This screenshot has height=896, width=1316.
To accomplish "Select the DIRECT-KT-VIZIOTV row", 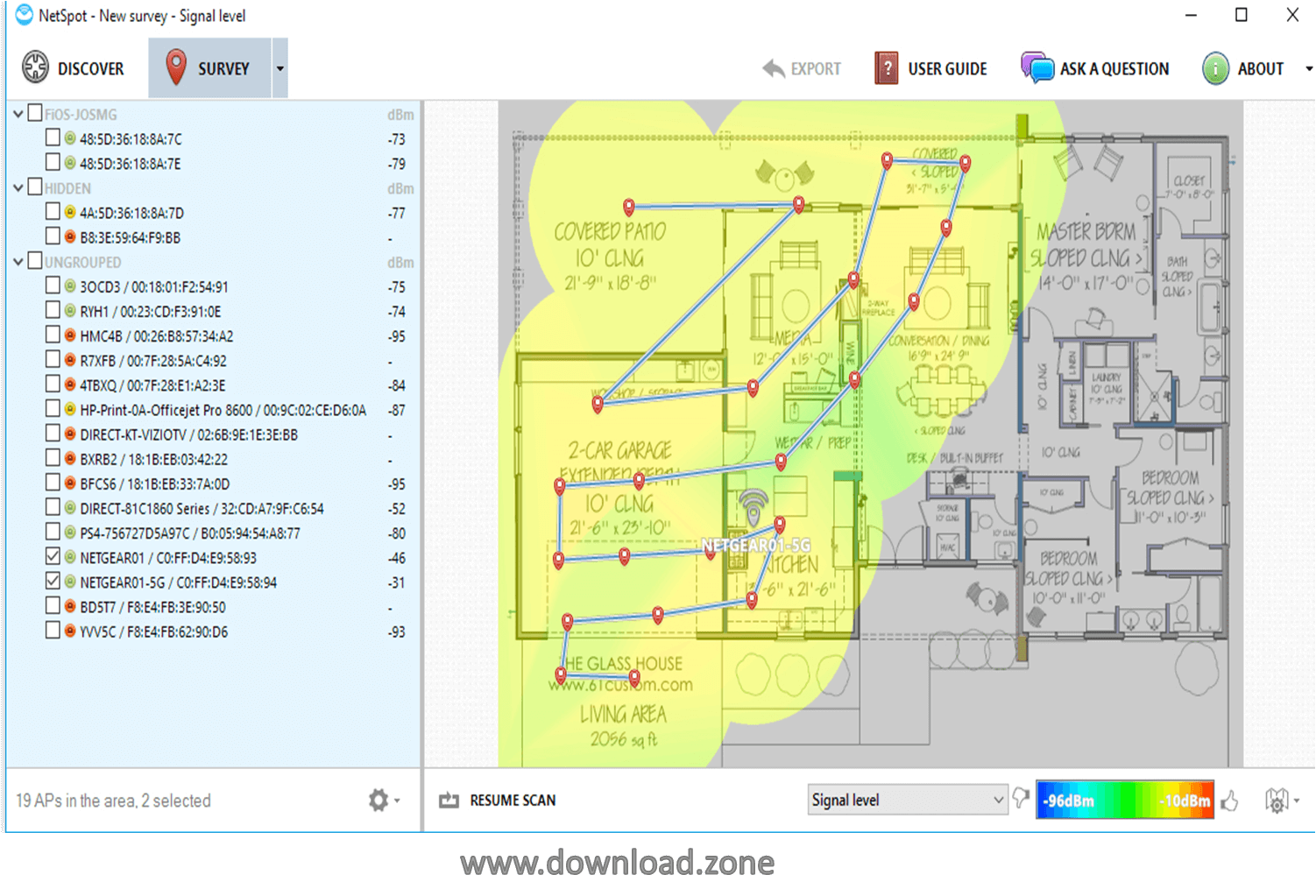I will point(213,434).
